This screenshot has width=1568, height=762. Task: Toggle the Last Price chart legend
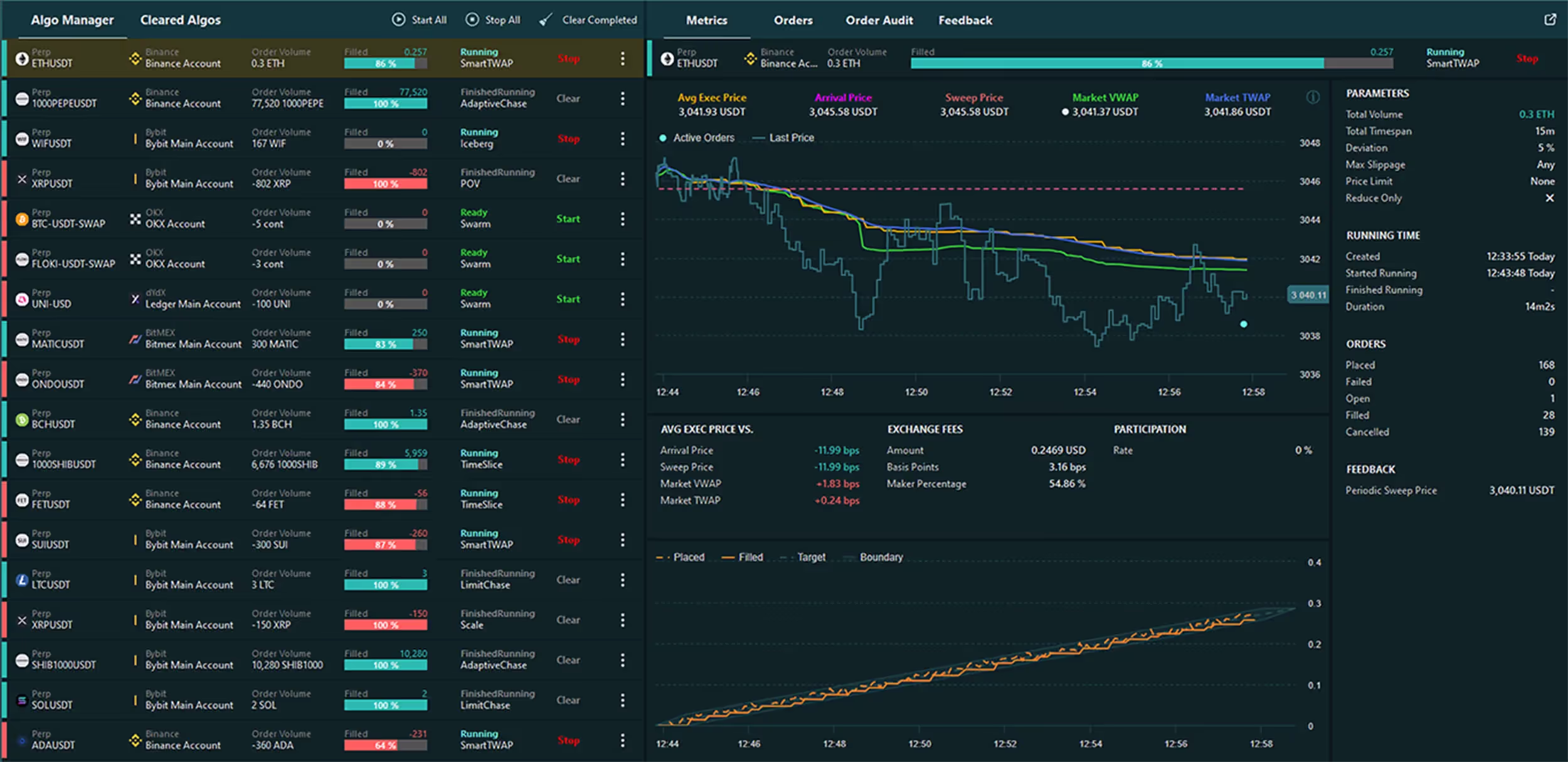click(x=783, y=137)
